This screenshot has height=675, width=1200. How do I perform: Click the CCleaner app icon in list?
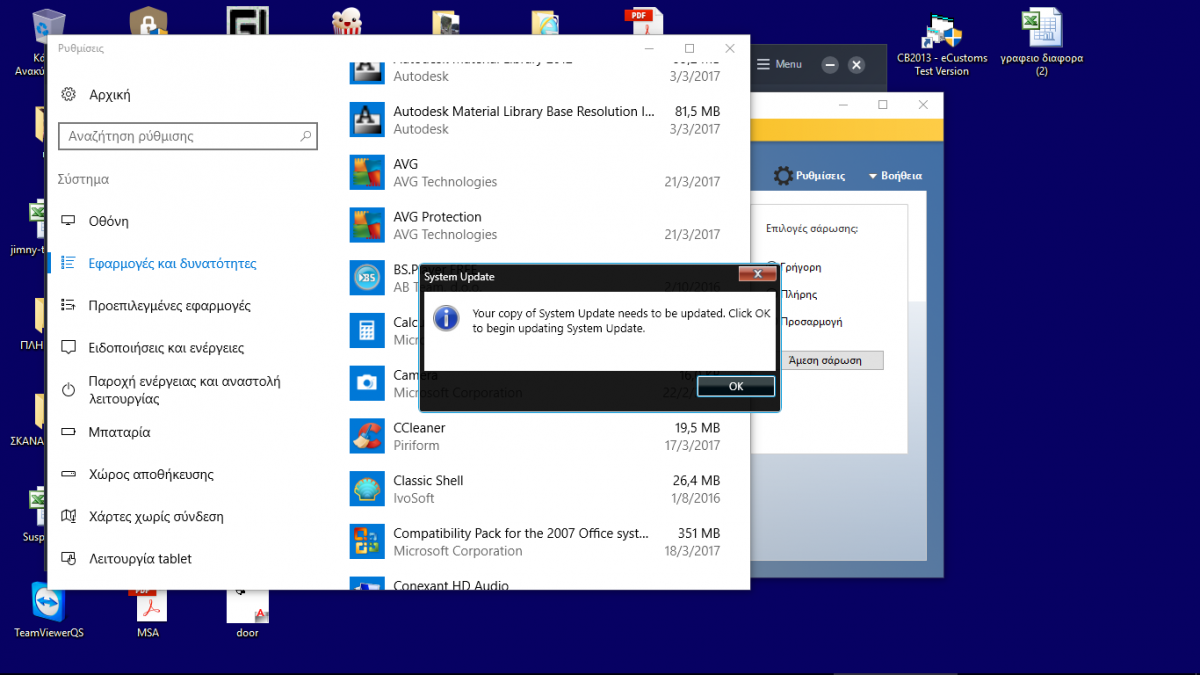click(367, 436)
